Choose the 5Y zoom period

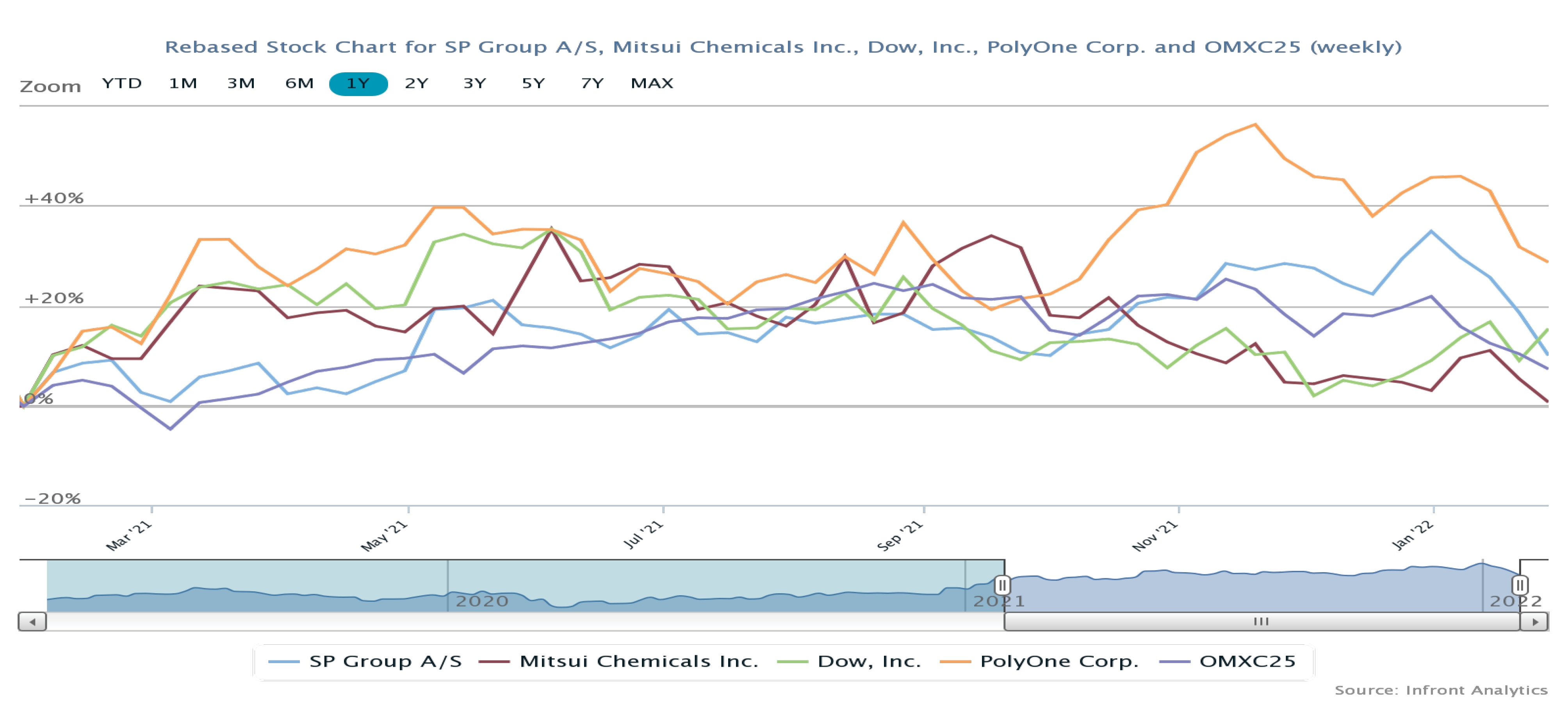tap(533, 84)
